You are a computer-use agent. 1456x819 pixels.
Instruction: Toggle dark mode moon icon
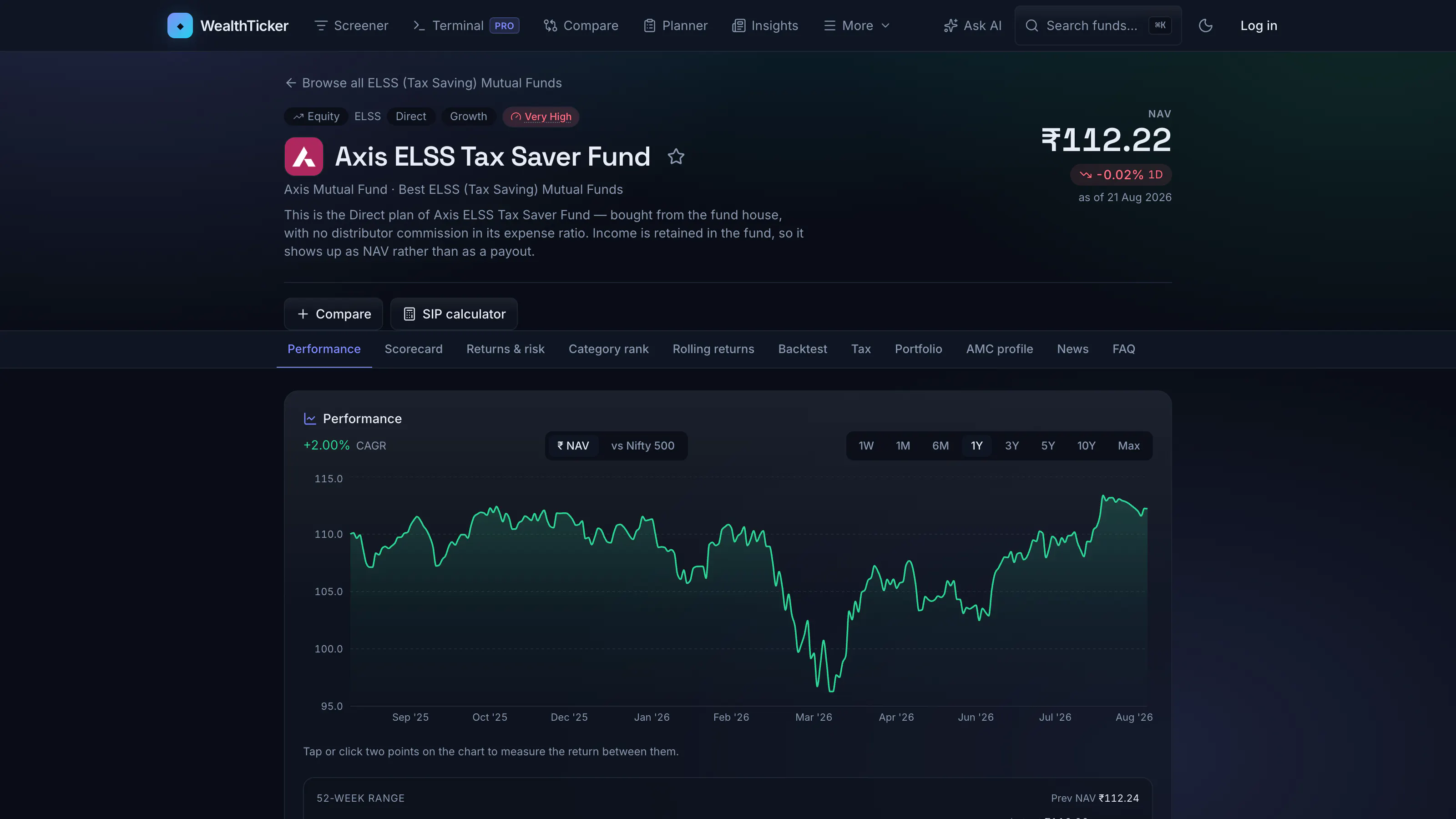(x=1206, y=25)
